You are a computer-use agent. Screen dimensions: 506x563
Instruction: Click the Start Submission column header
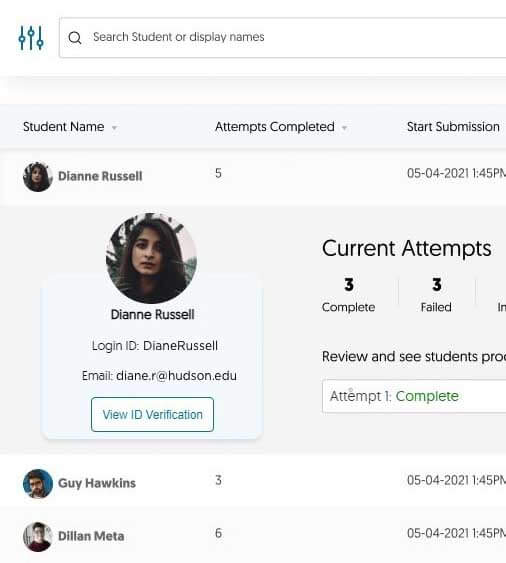453,127
